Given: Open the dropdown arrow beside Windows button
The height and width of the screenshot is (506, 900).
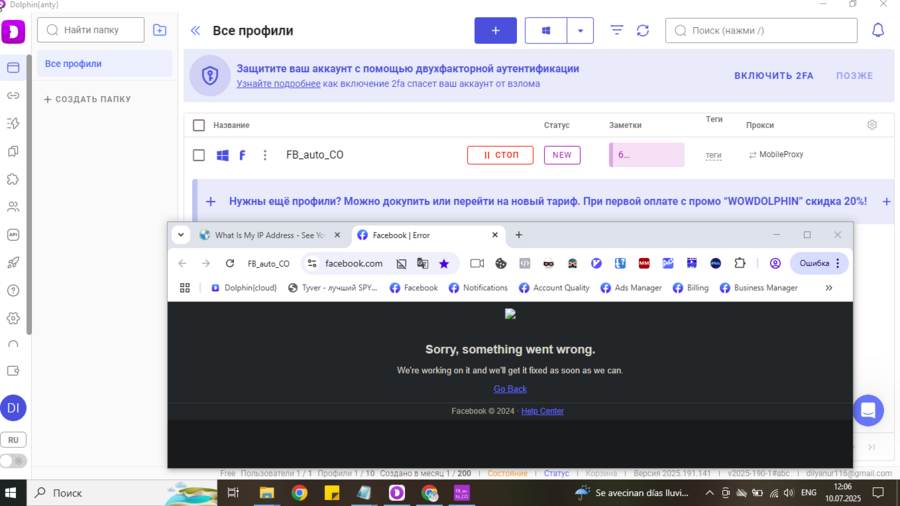Looking at the screenshot, I should point(580,30).
